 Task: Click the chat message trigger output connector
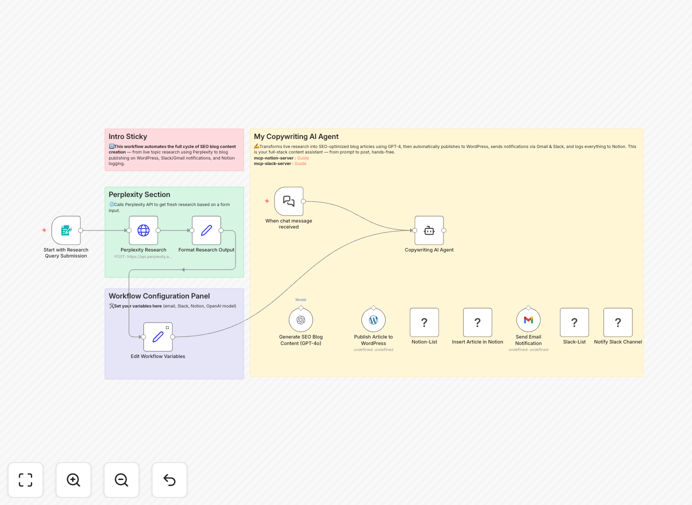(304, 201)
